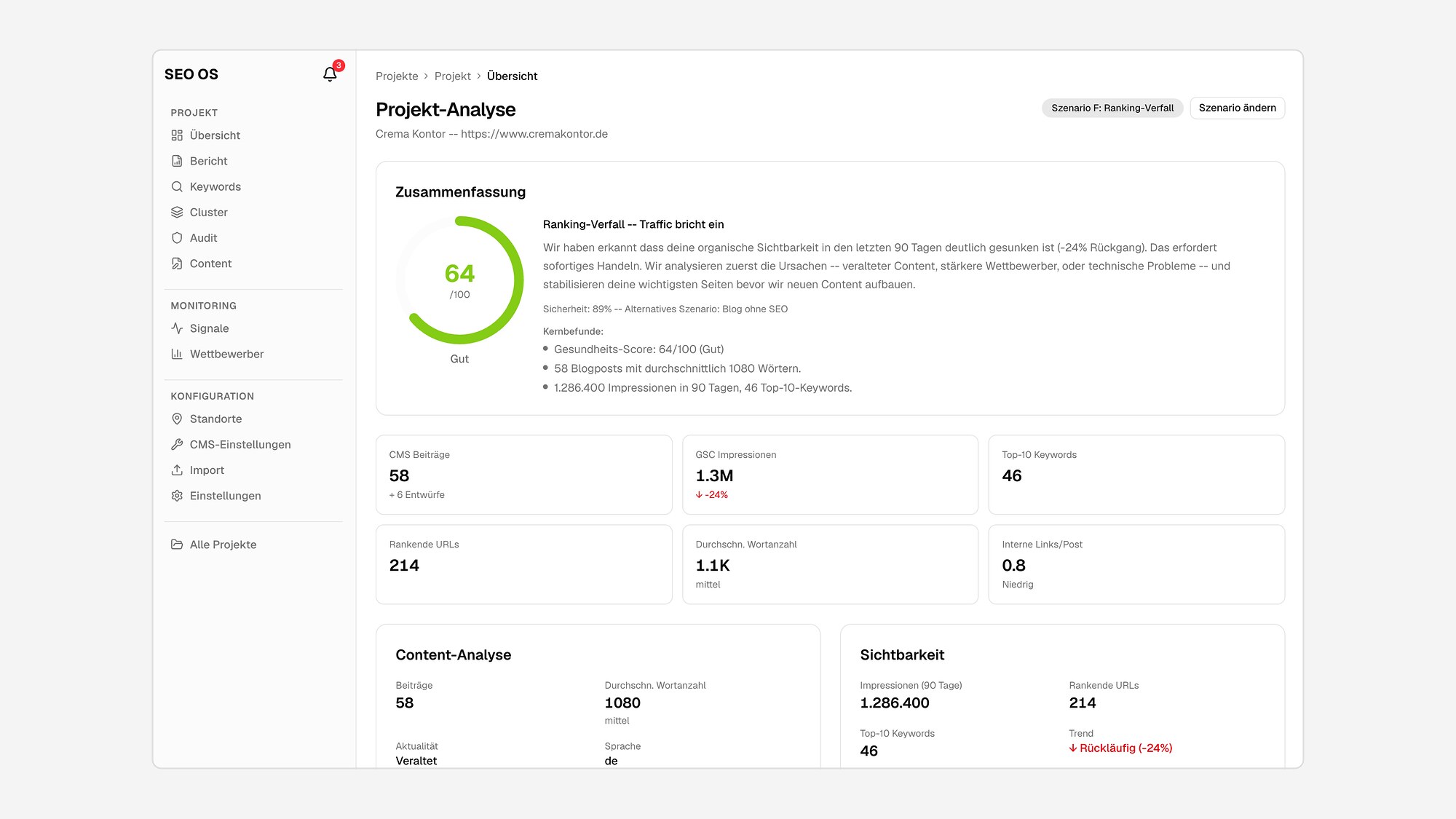Click the Alle Projekte folder icon
This screenshot has width=1456, height=819.
[177, 545]
